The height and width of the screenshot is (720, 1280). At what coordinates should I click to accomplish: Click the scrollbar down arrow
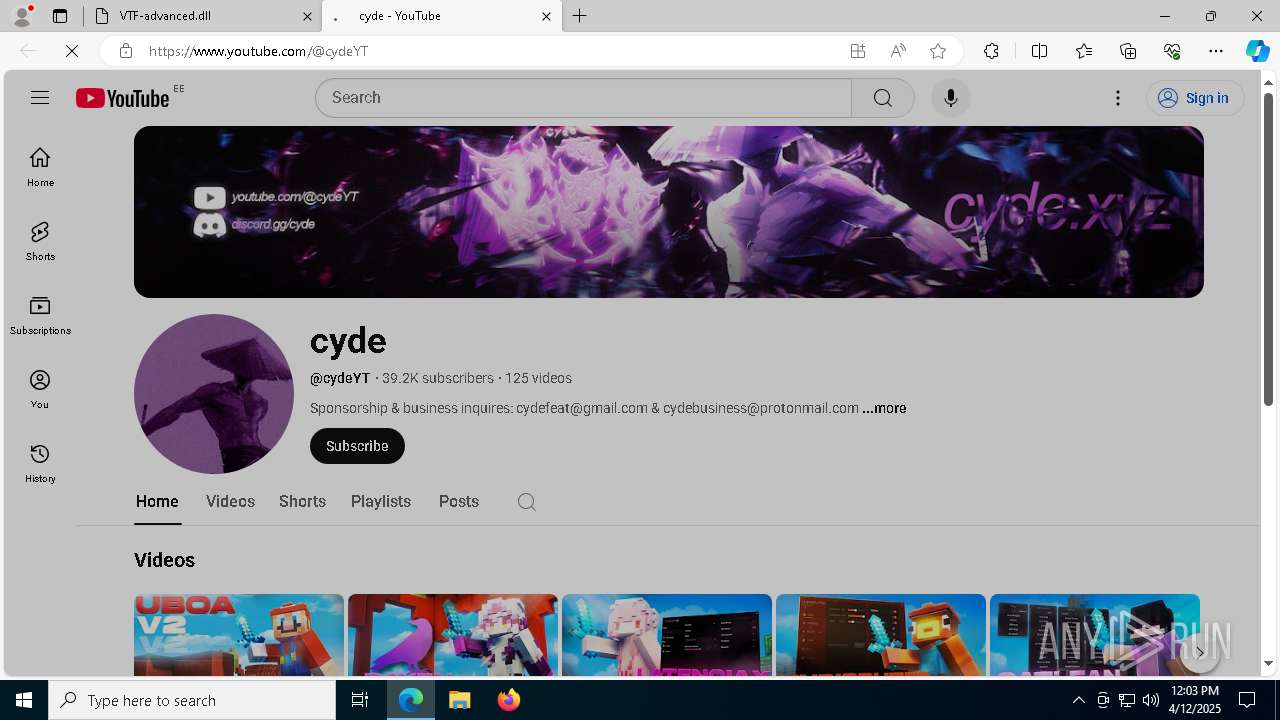pyautogui.click(x=1268, y=663)
